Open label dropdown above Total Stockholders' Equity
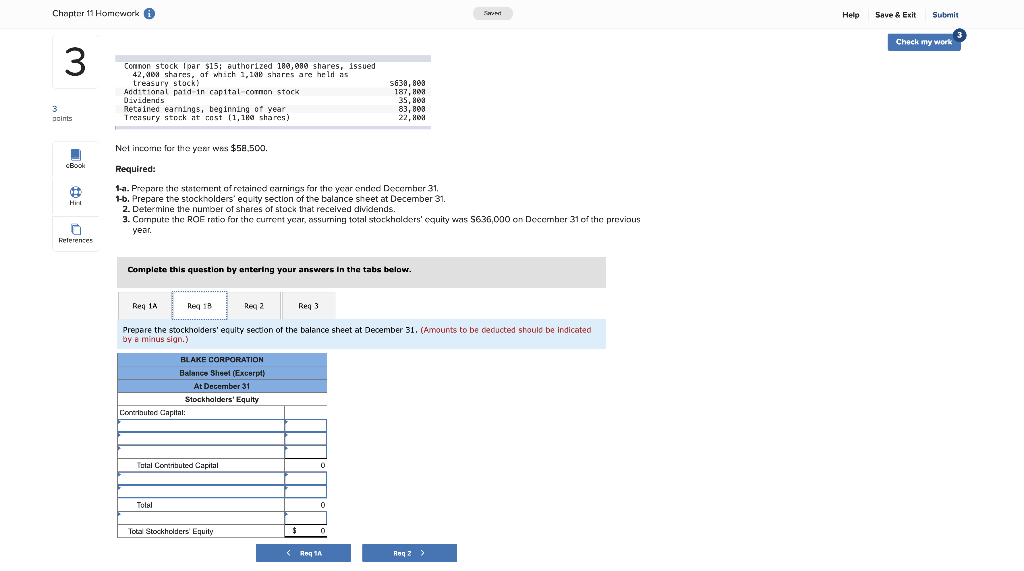Viewport: 1024px width, 571px height. (201, 518)
